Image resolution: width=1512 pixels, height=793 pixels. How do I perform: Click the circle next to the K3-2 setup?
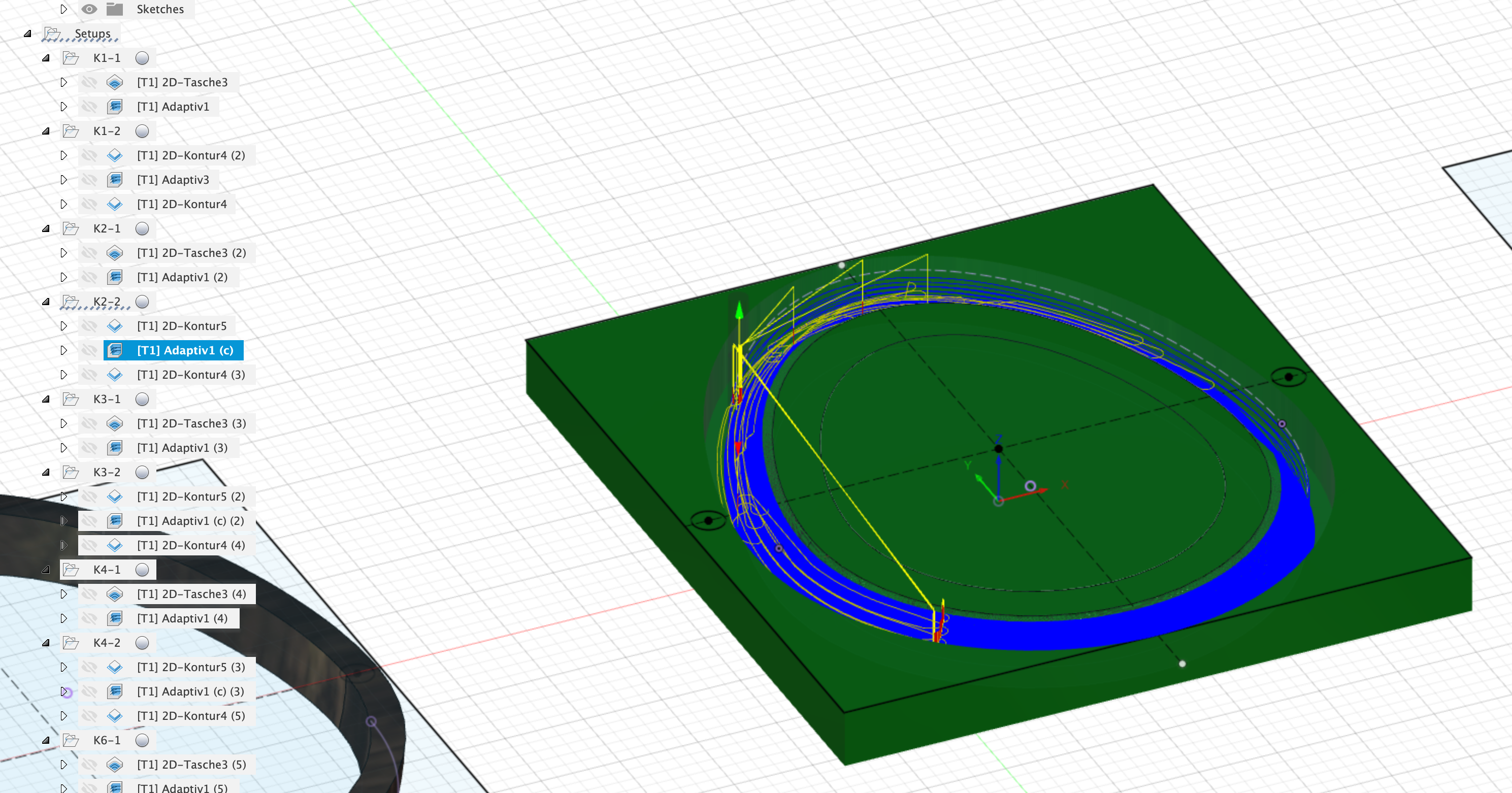tap(142, 472)
